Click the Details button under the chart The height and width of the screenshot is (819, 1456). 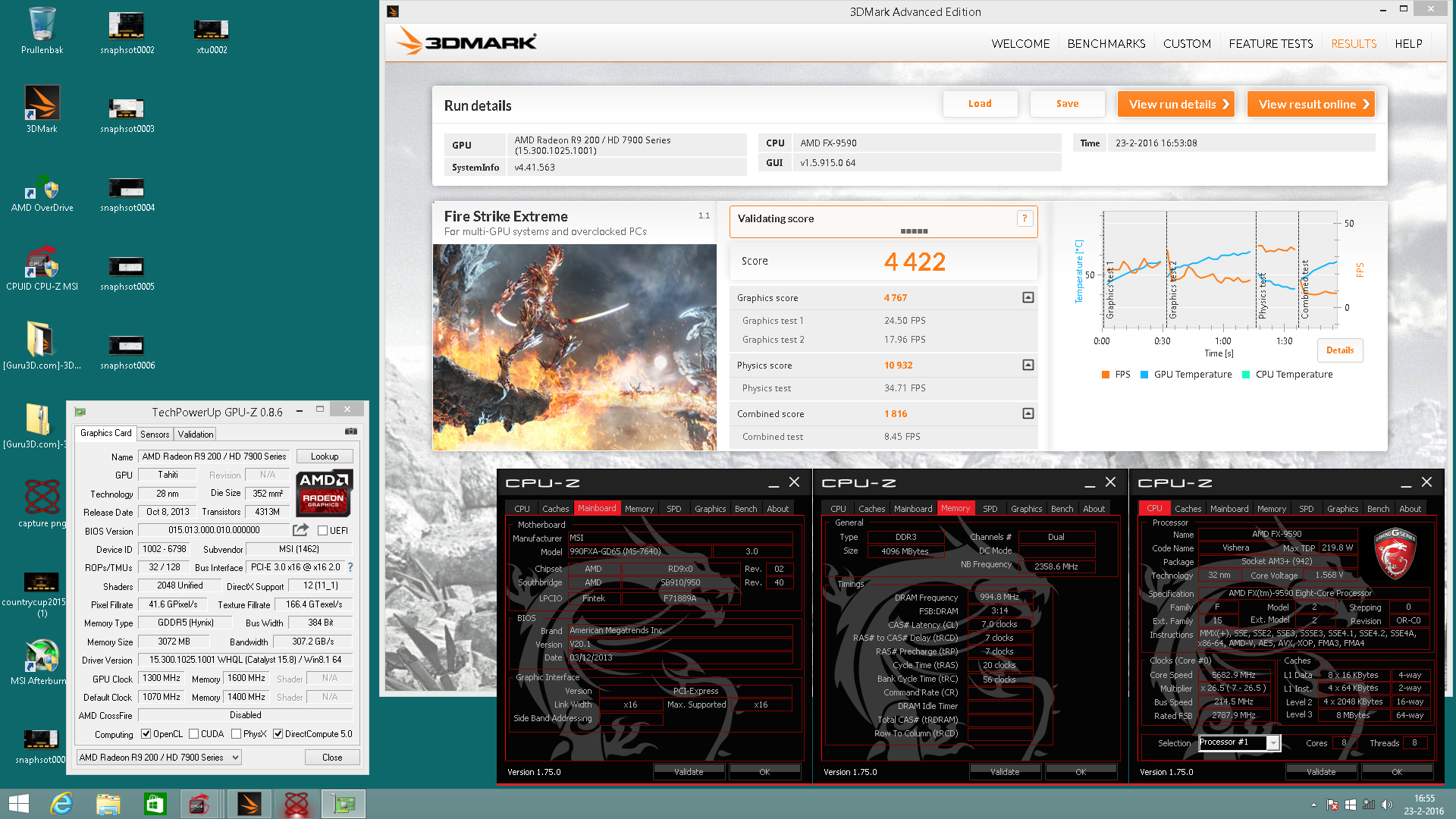click(x=1340, y=350)
